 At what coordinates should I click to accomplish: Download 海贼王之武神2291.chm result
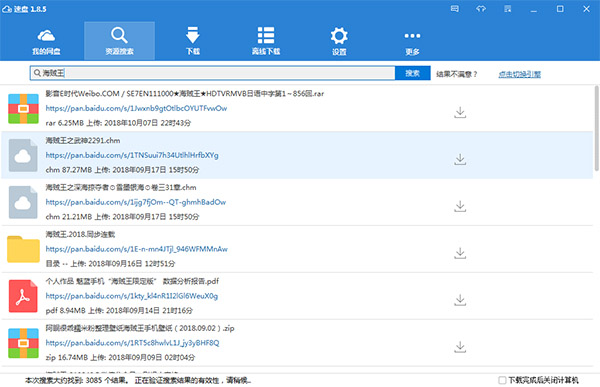point(460,159)
